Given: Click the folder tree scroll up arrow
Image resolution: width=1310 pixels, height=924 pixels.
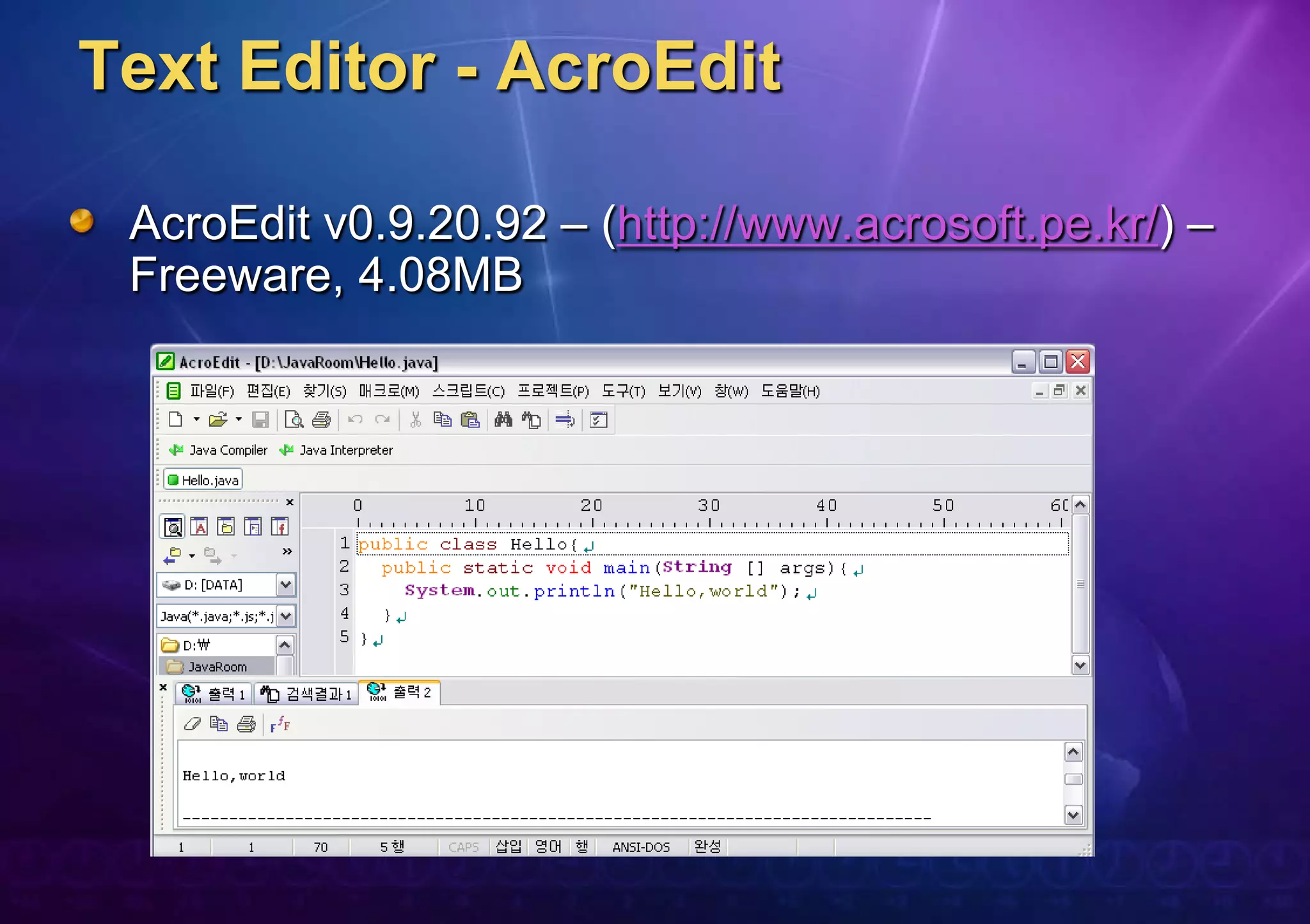Looking at the screenshot, I should pyautogui.click(x=285, y=644).
